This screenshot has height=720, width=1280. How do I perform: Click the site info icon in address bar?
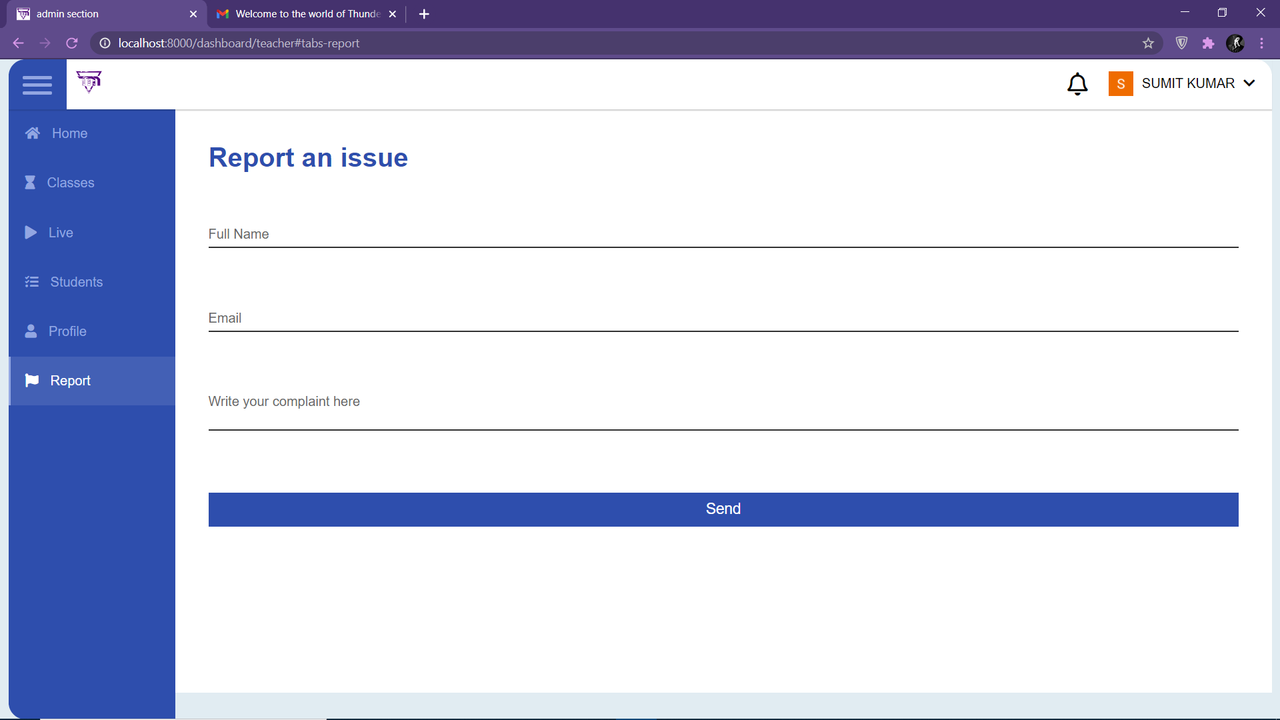point(104,43)
